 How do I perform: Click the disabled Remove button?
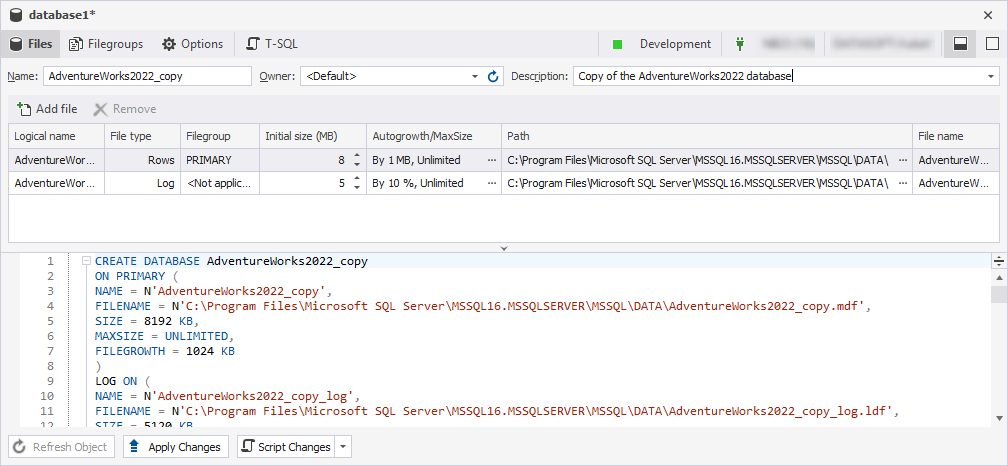(x=124, y=109)
